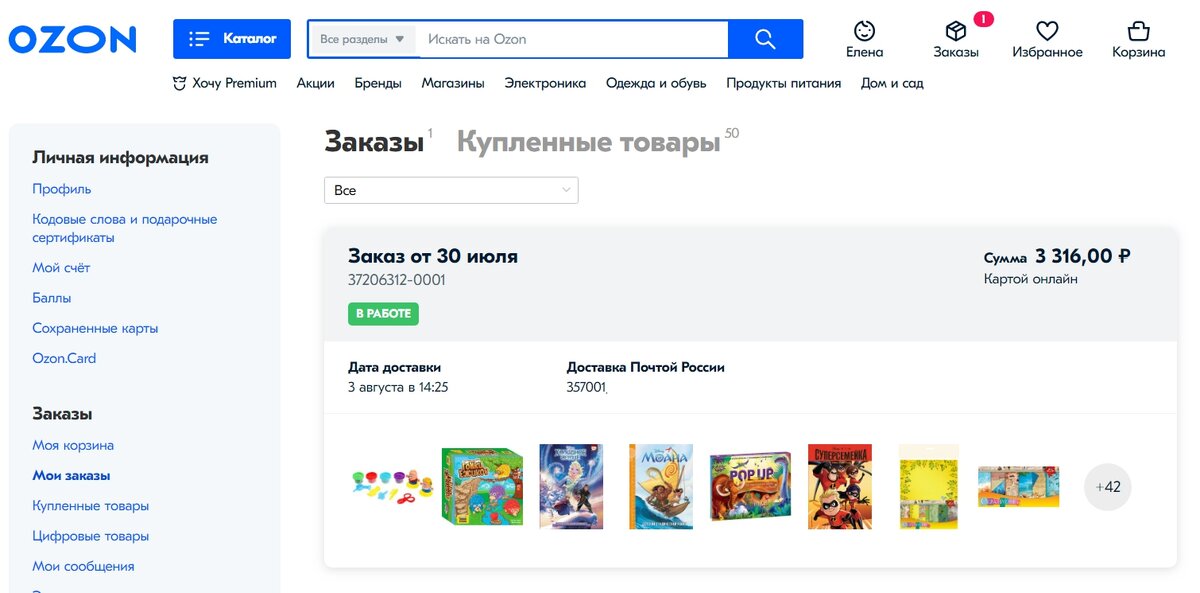This screenshot has height=593, width=1200.
Task: Click Хочу Premium link with crown icon
Action: pyautogui.click(x=225, y=83)
